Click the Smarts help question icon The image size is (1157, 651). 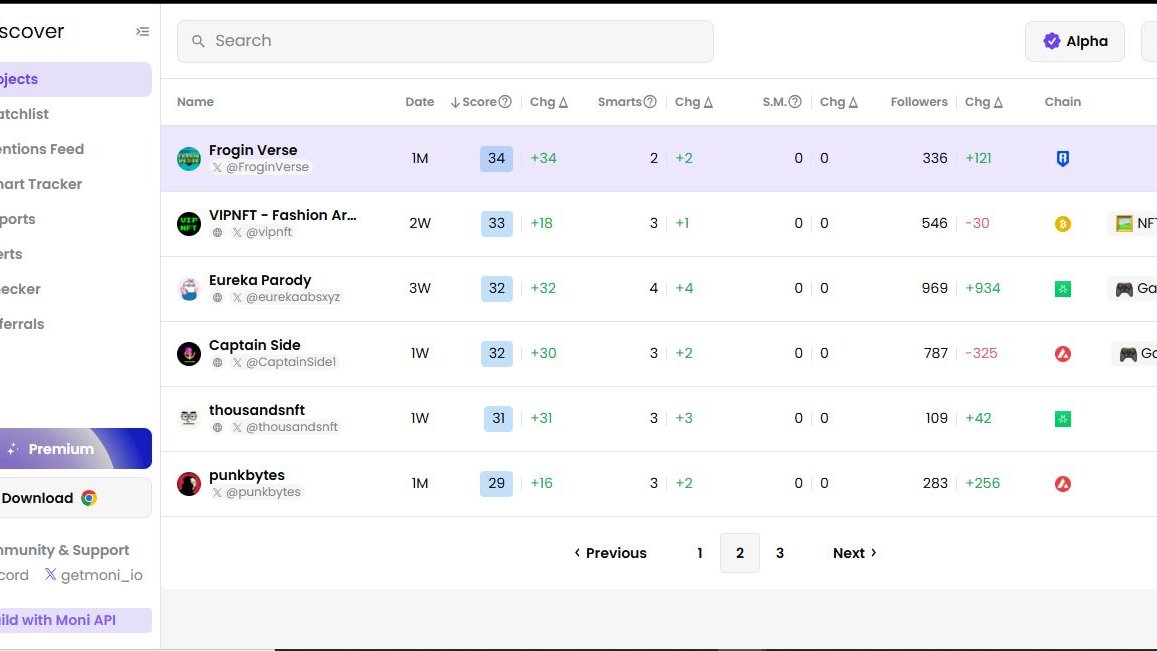point(650,102)
